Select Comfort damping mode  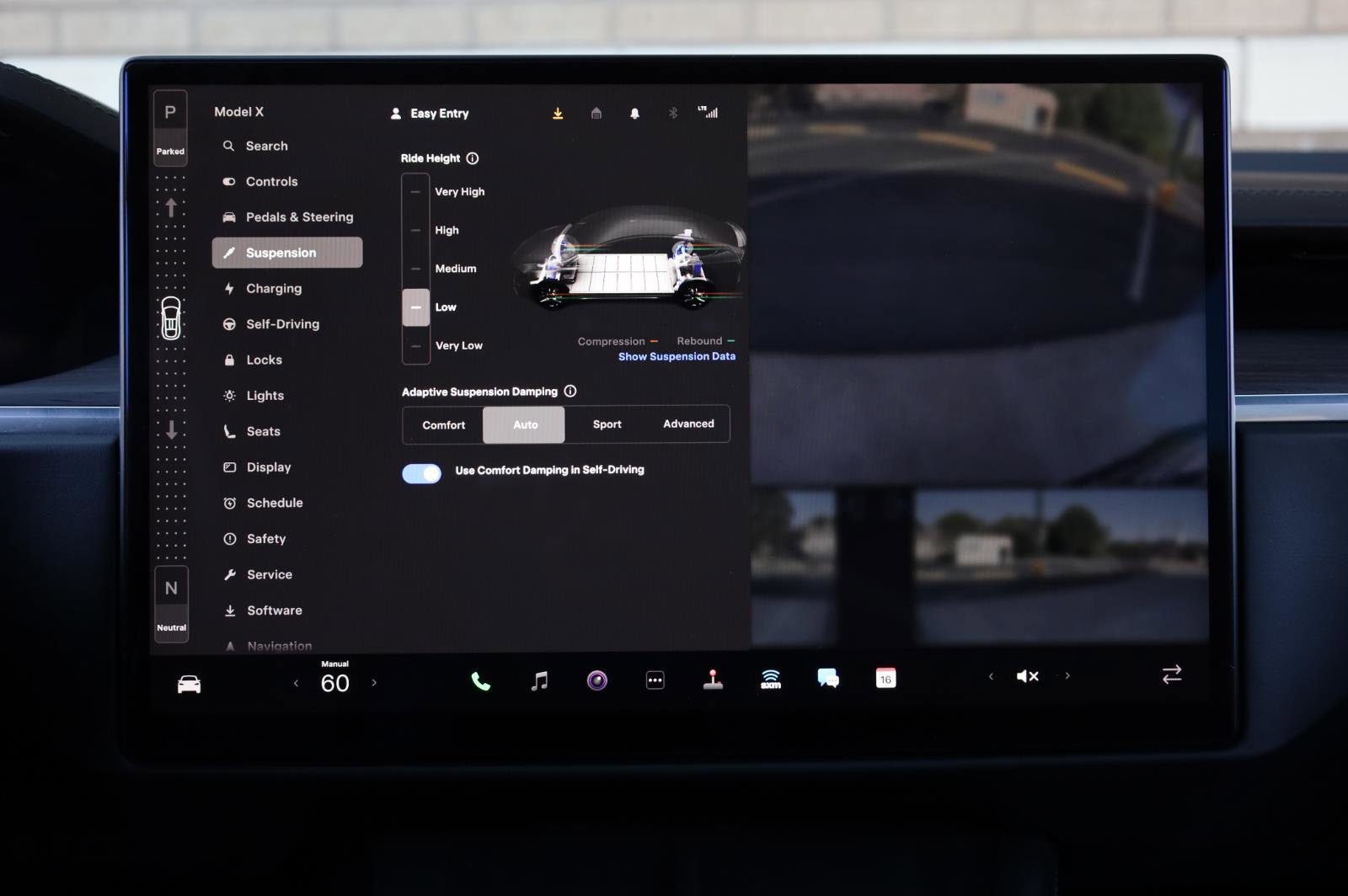(x=442, y=424)
